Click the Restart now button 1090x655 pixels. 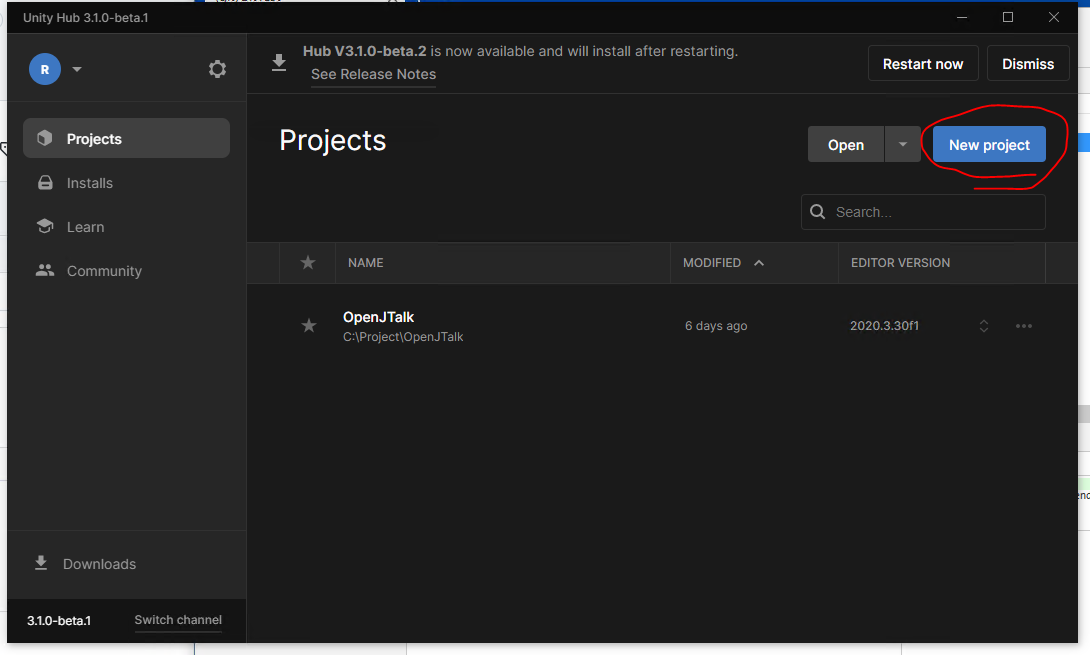click(922, 64)
